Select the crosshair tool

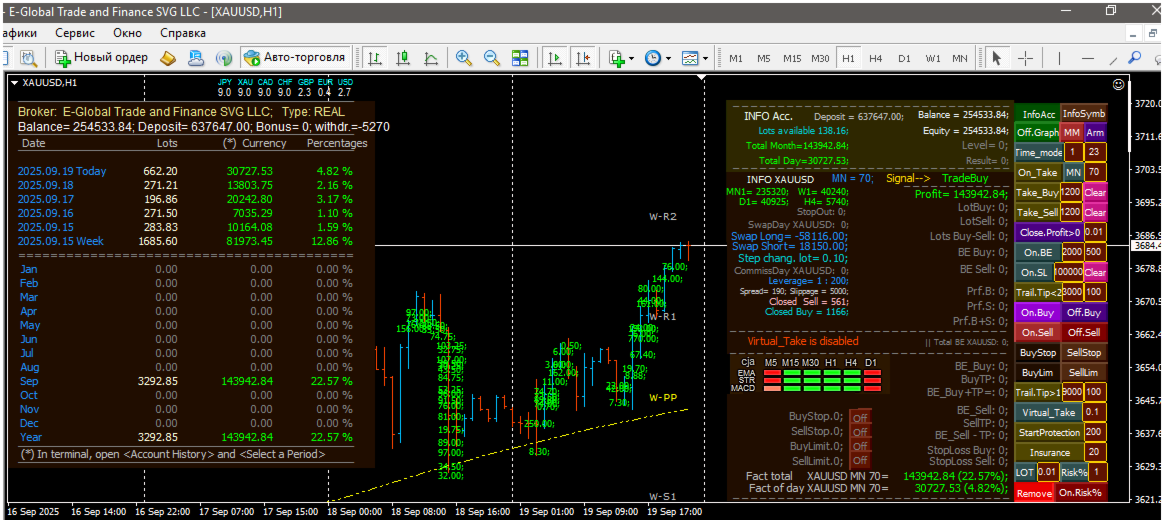[x=1026, y=57]
